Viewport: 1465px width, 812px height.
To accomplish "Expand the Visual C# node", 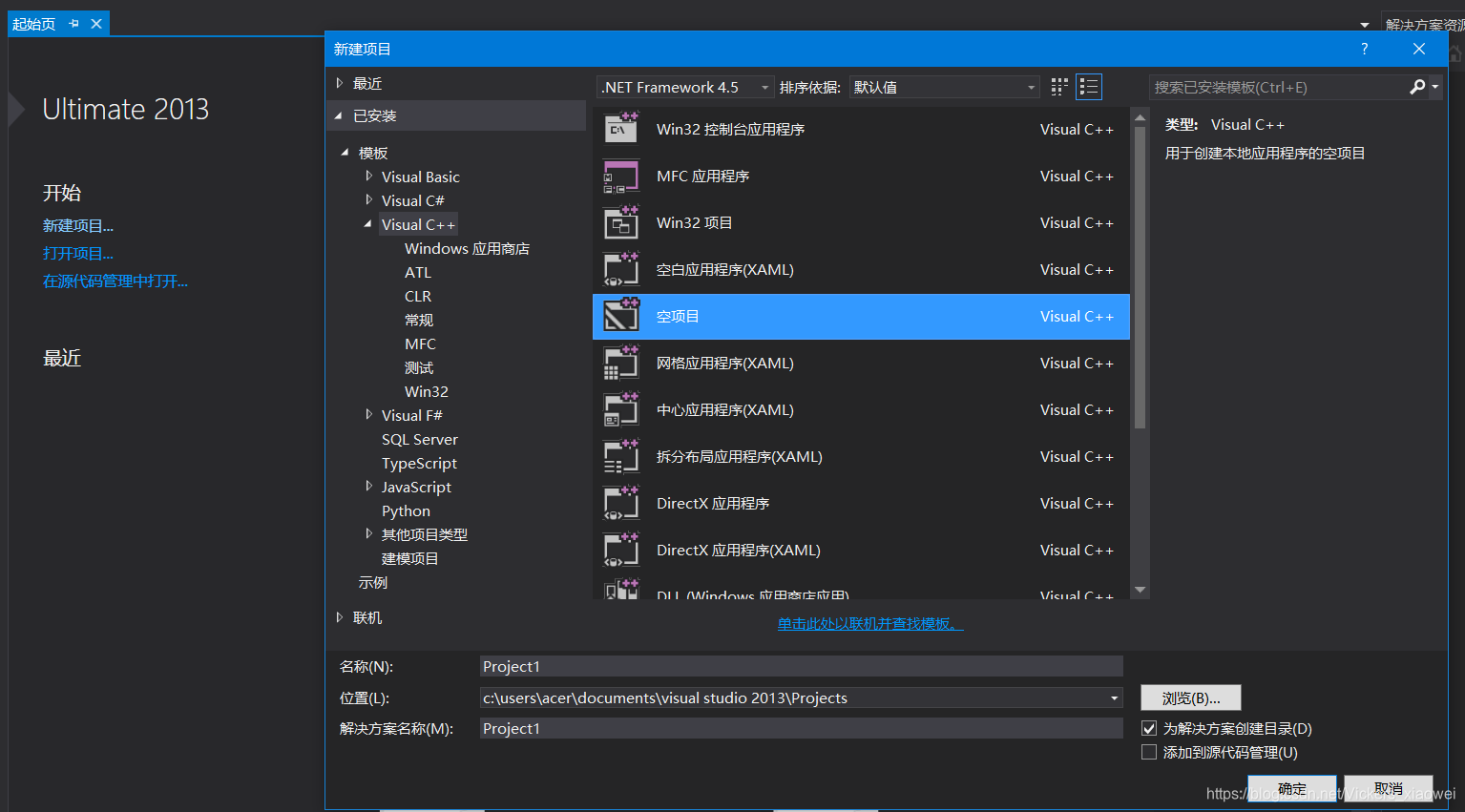I will tap(368, 199).
